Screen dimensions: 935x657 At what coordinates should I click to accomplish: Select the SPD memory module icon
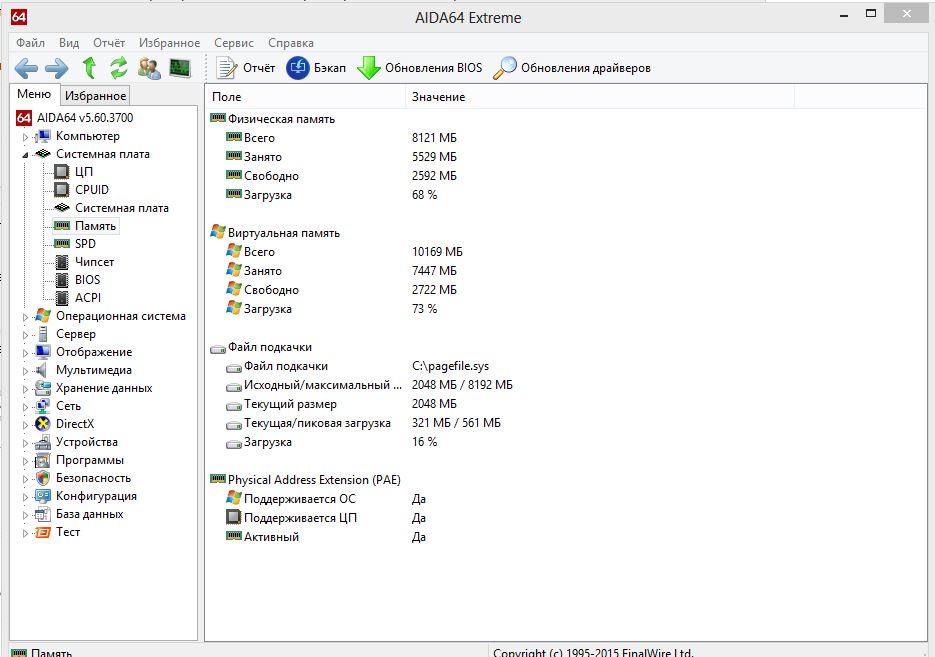[x=61, y=243]
